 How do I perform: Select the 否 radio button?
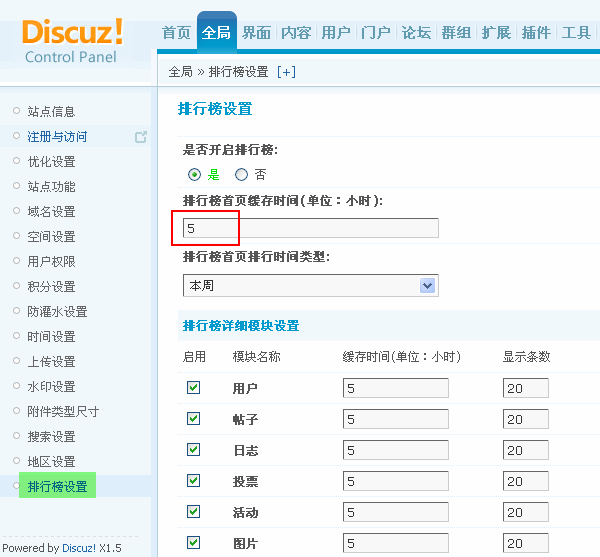241,174
